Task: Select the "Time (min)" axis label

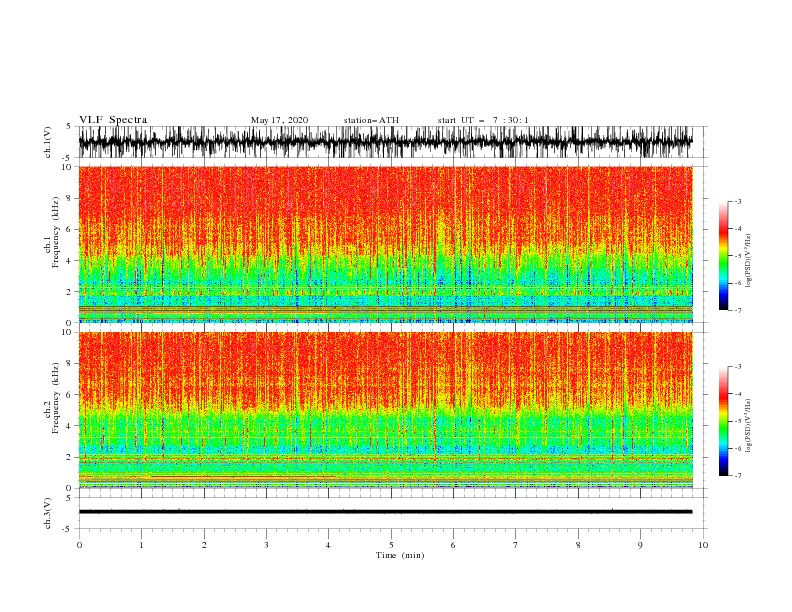Action: [400, 555]
